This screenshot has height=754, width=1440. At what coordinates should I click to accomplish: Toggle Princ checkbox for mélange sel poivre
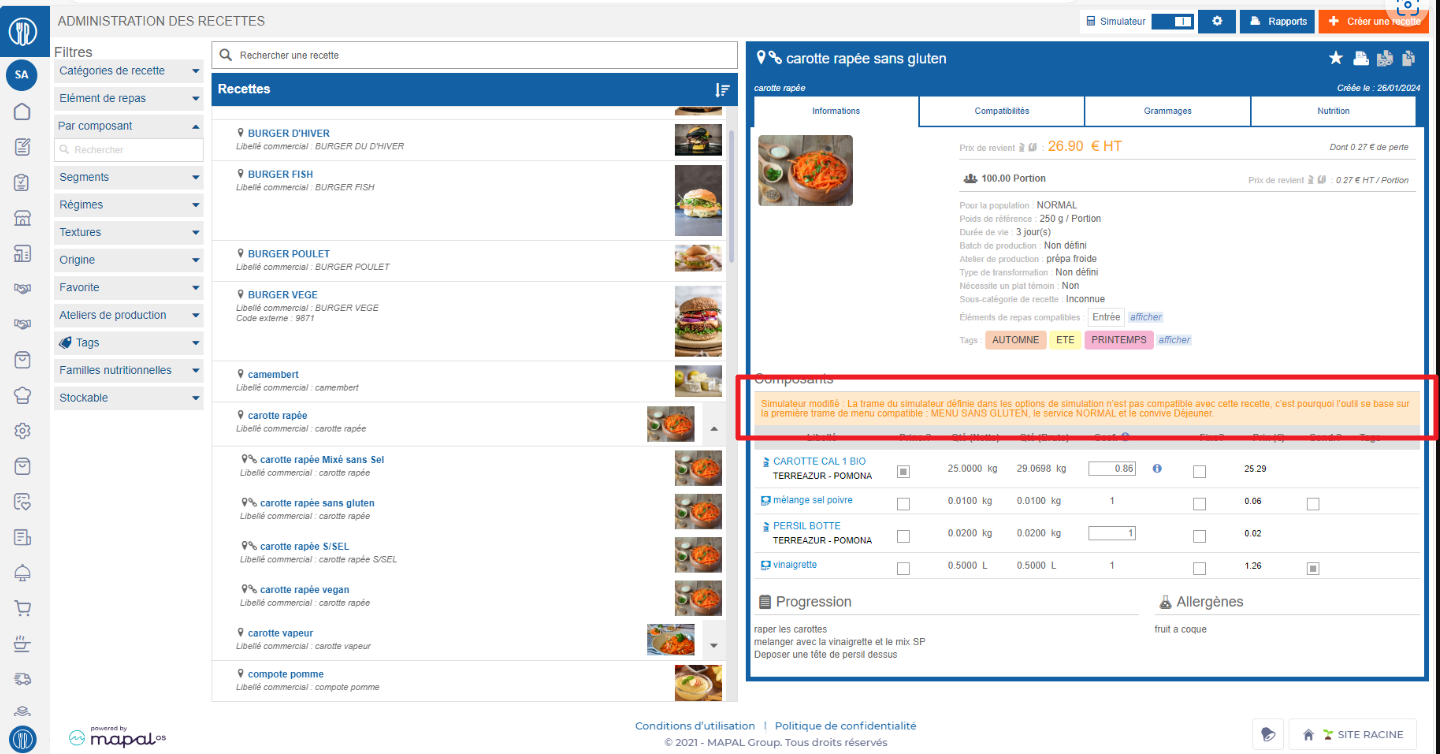[904, 503]
